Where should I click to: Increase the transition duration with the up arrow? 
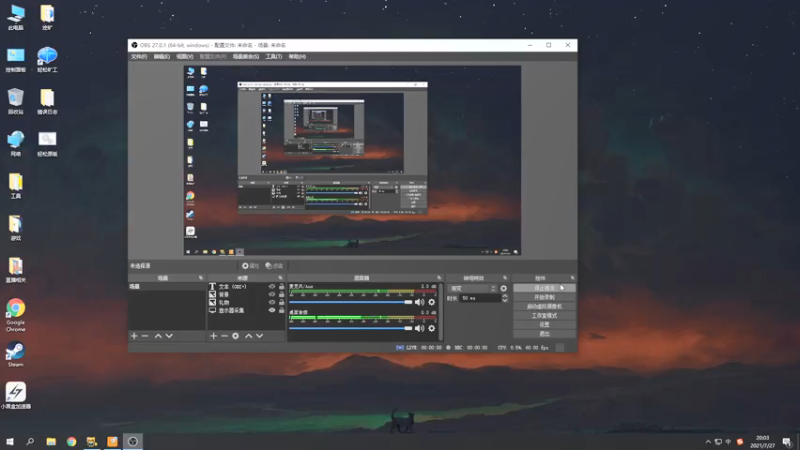(505, 296)
